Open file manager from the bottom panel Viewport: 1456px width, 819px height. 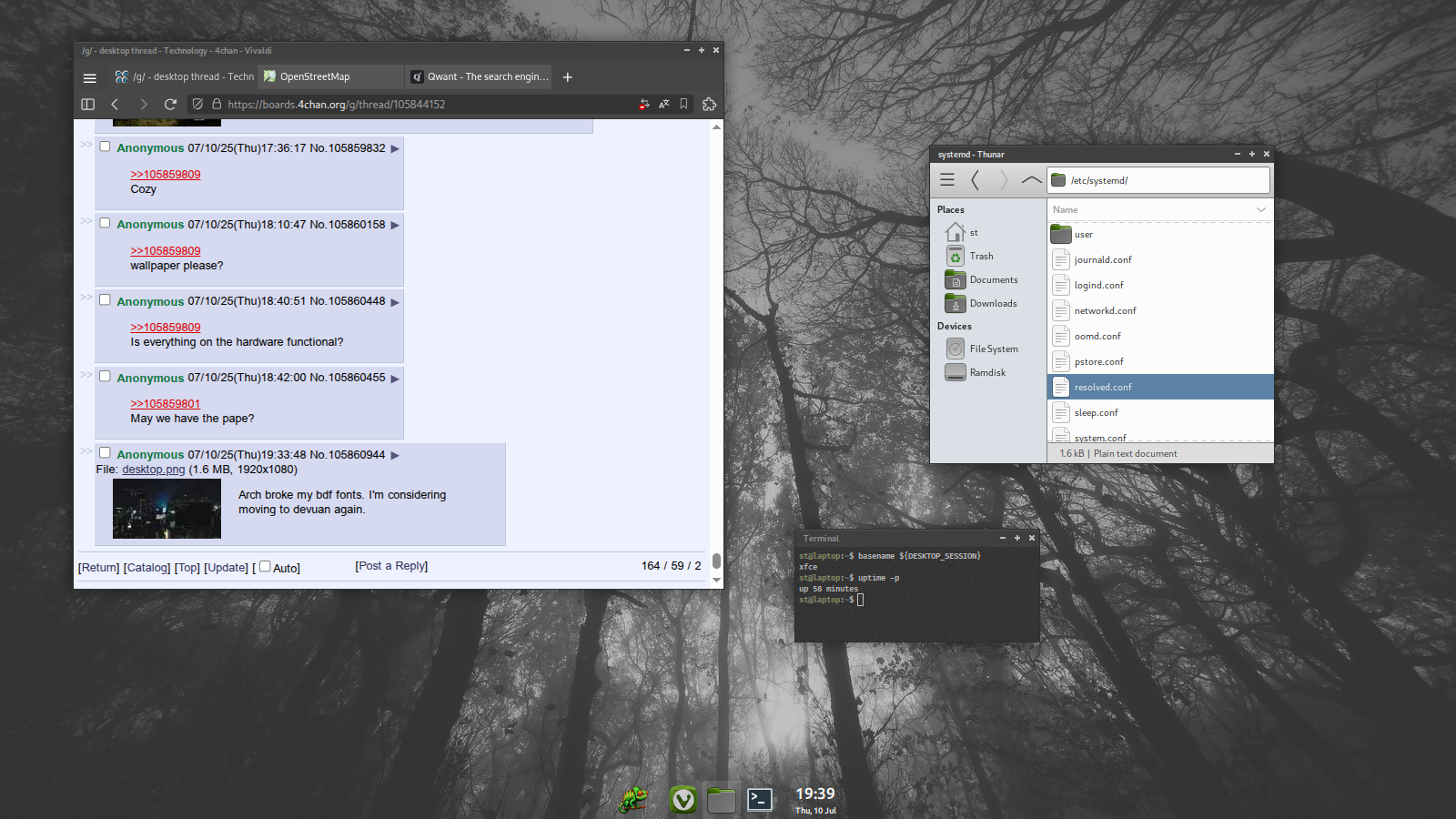click(721, 800)
